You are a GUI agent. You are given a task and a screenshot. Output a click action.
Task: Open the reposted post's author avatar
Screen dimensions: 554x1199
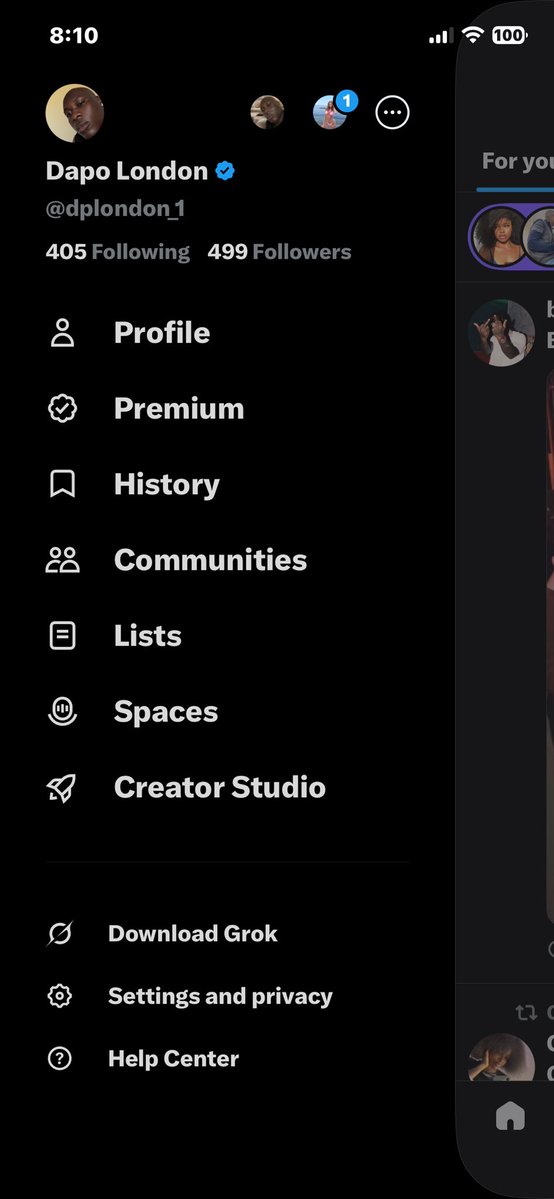(501, 1058)
